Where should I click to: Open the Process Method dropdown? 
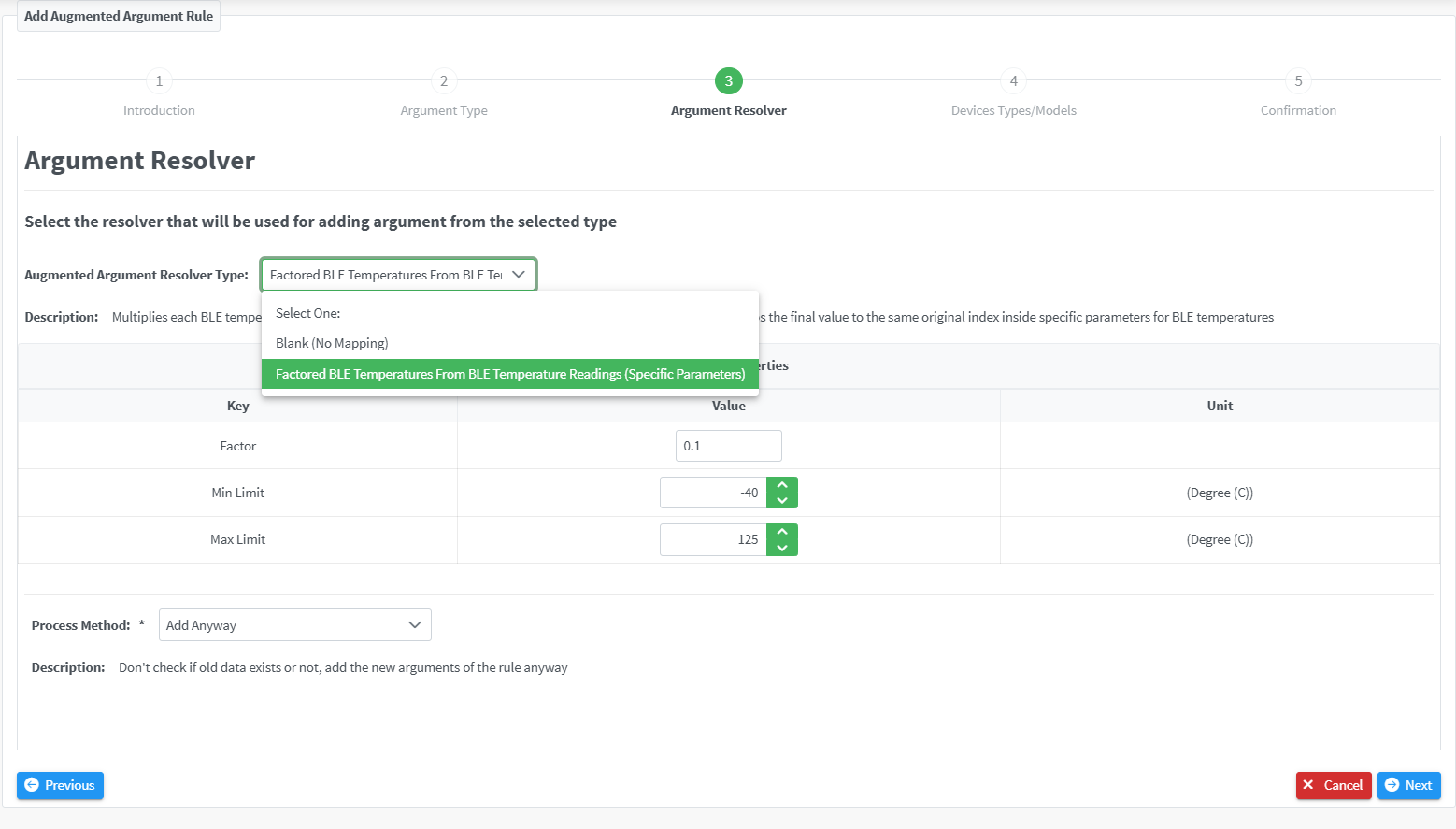click(x=294, y=625)
